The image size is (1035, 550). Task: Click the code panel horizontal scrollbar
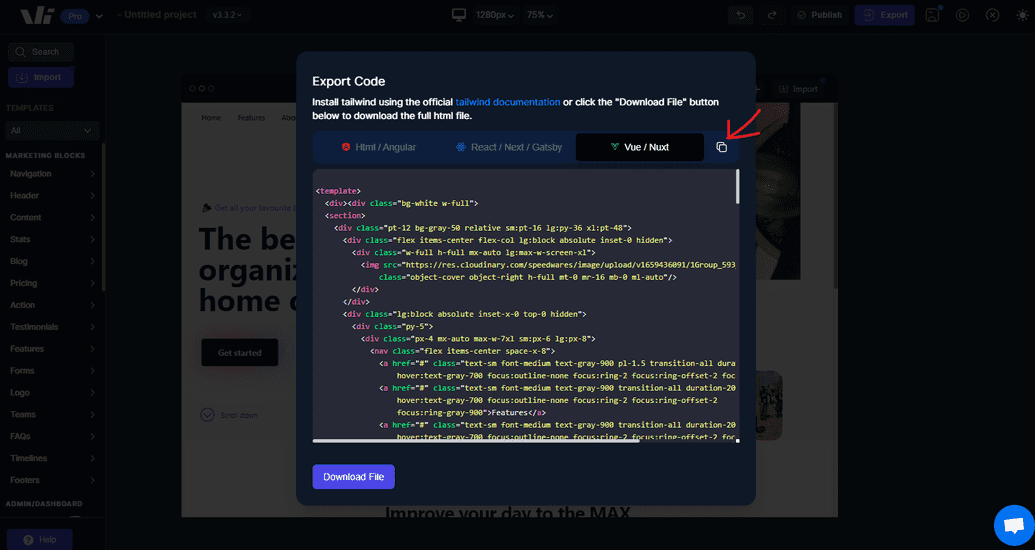476,441
